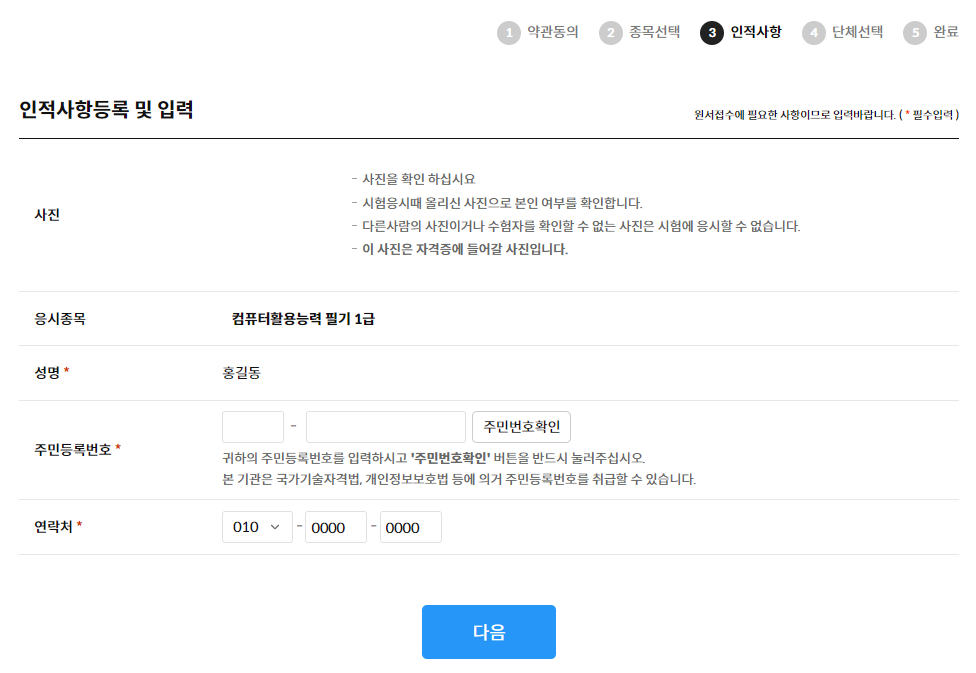Click the middle phone number field
This screenshot has height=673, width=976.
click(336, 527)
